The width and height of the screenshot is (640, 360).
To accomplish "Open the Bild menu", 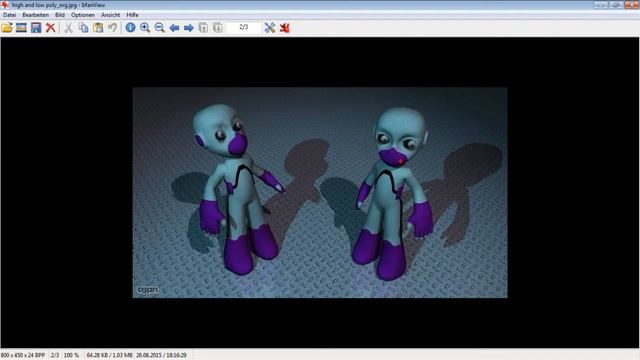I will coord(60,15).
